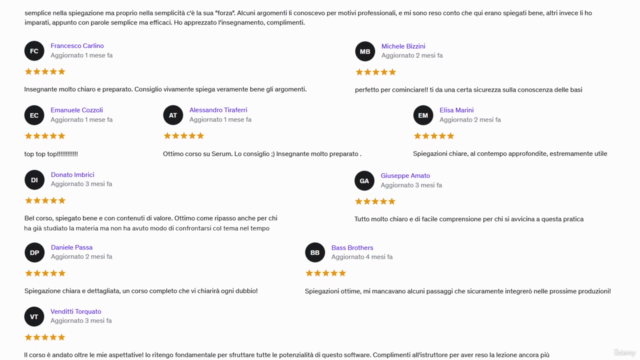Click the GA avatar for Giuseppe Amato
This screenshot has width=640, height=360.
(x=364, y=181)
